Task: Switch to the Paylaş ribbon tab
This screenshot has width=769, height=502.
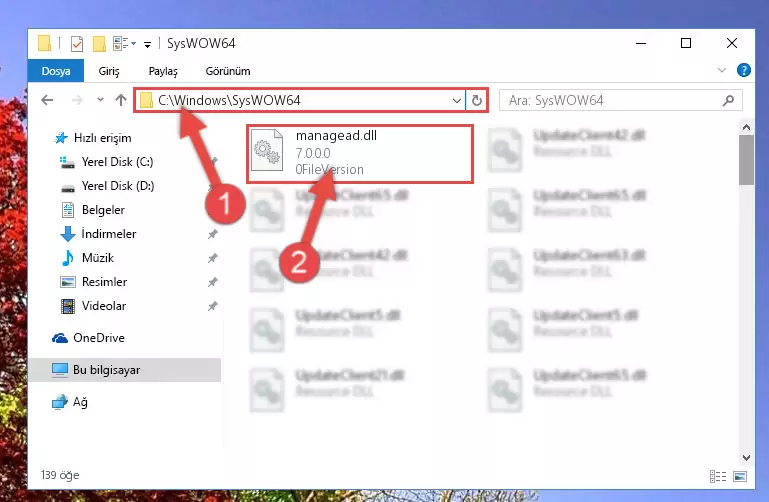Action: pyautogui.click(x=163, y=71)
